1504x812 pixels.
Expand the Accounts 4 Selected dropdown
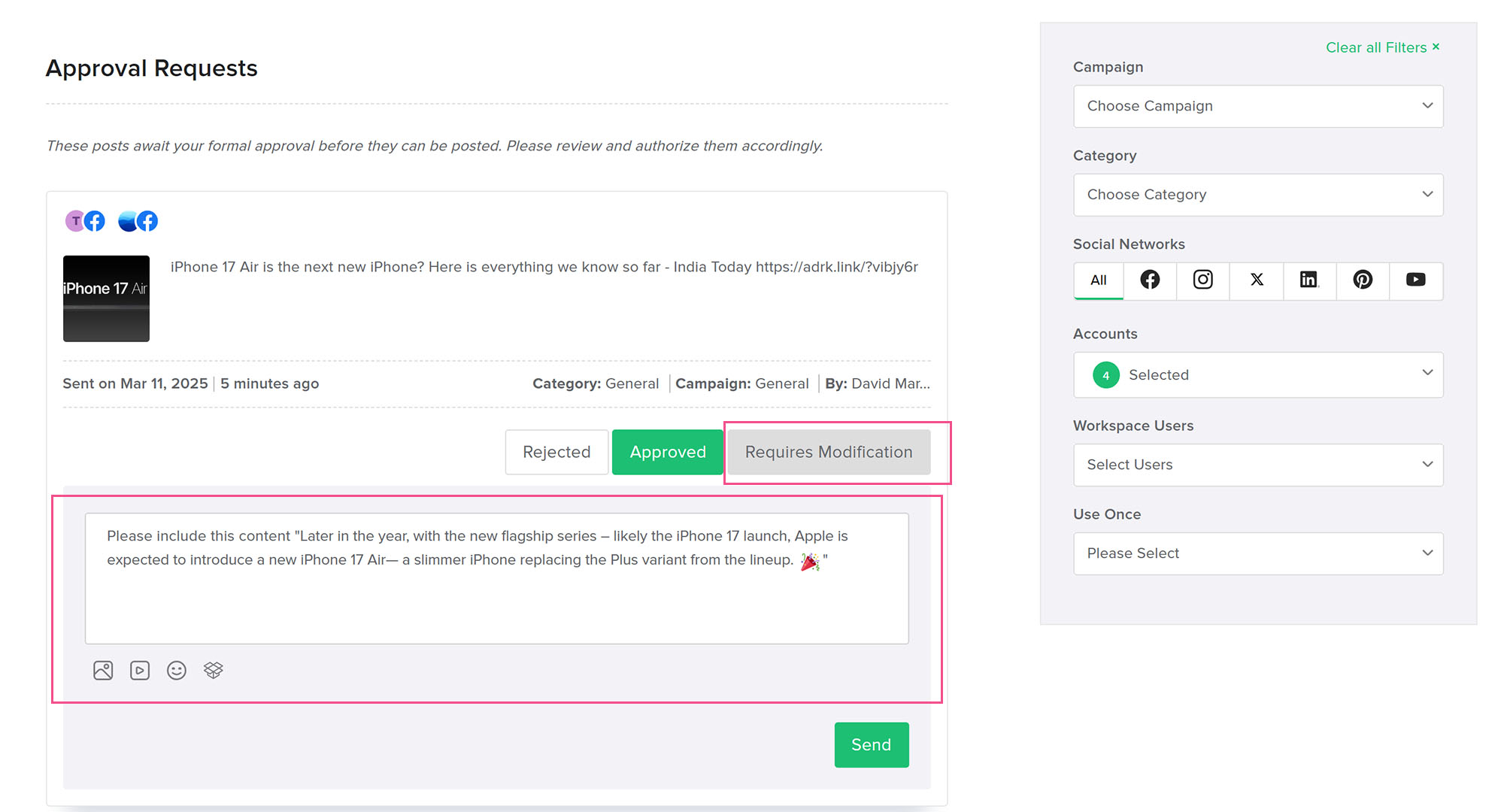1258,374
